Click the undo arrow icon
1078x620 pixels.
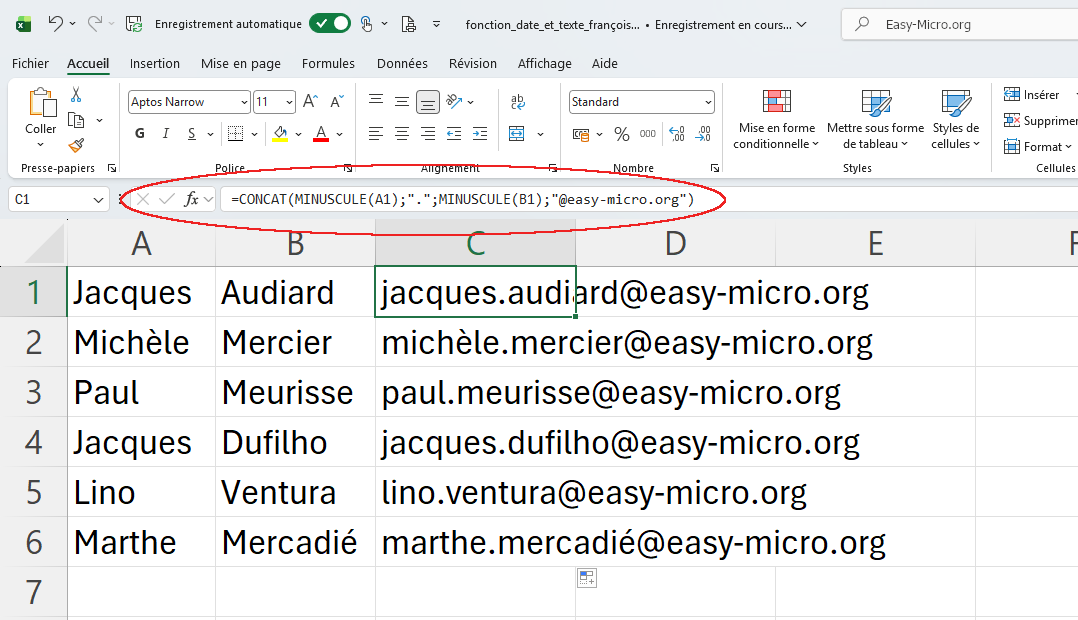tap(56, 24)
